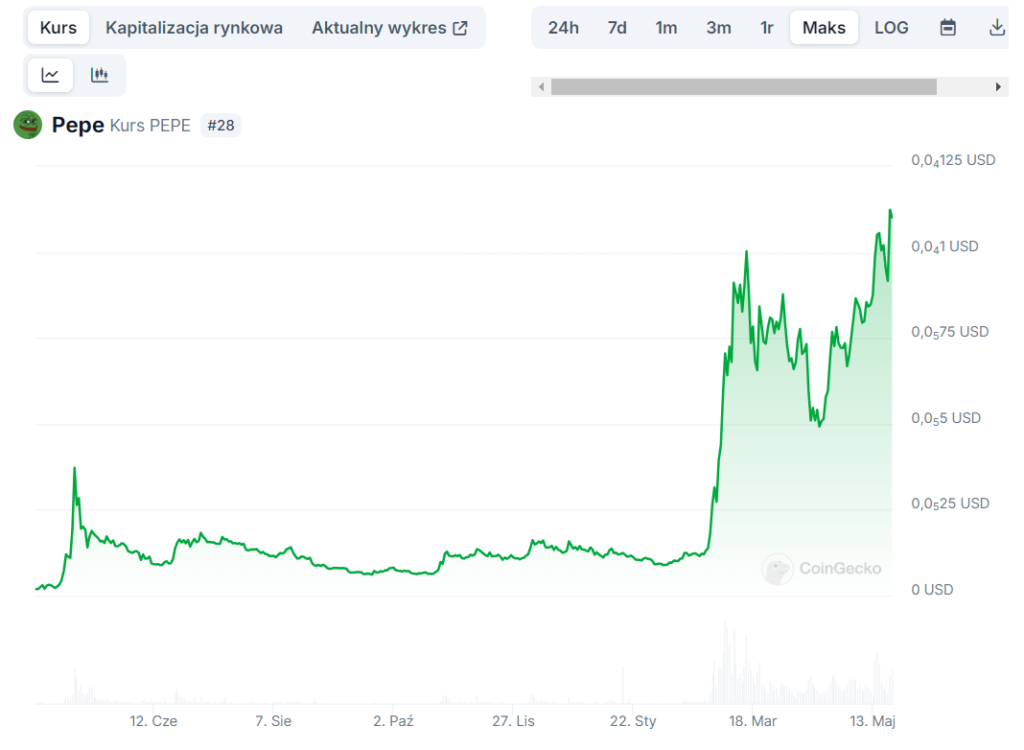Click the #28 rank badge

220,126
